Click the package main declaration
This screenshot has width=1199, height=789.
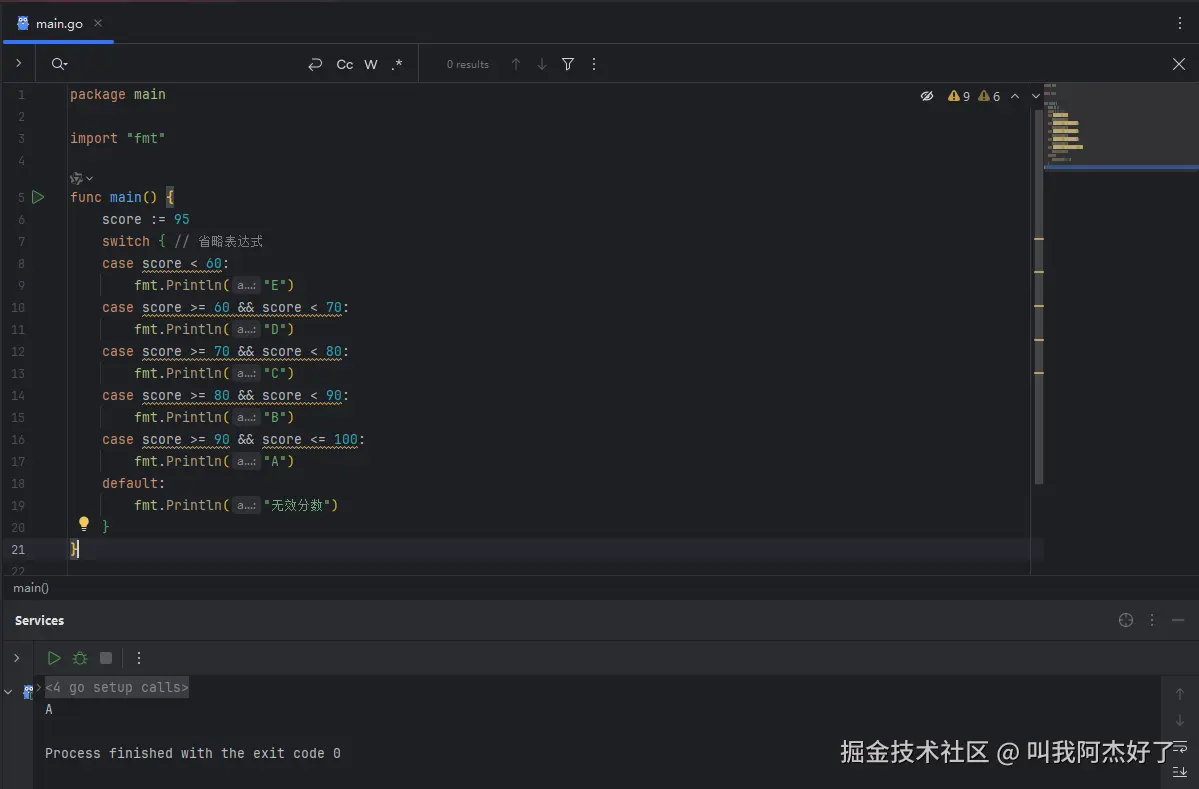pos(117,94)
